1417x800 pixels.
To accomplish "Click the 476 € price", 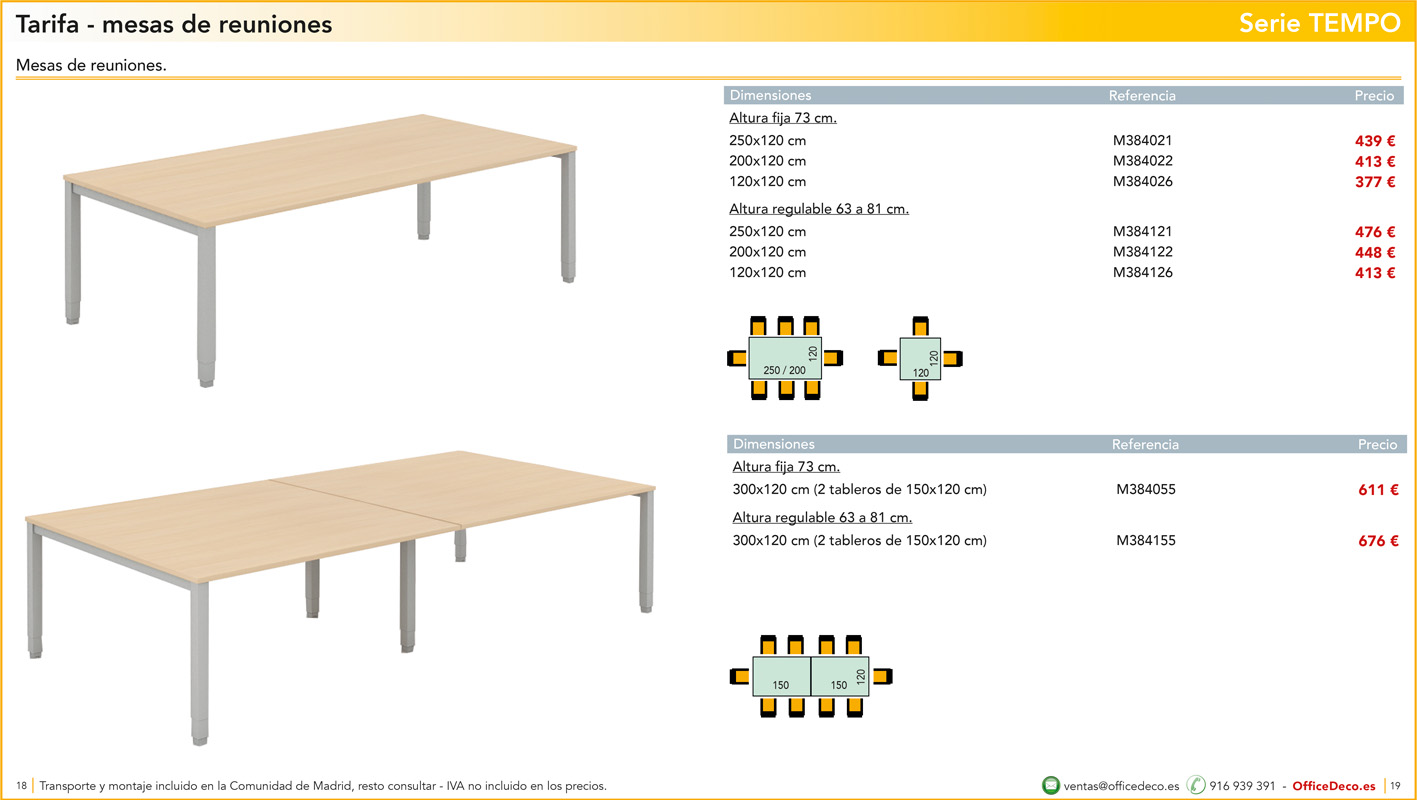I will click(x=1375, y=232).
